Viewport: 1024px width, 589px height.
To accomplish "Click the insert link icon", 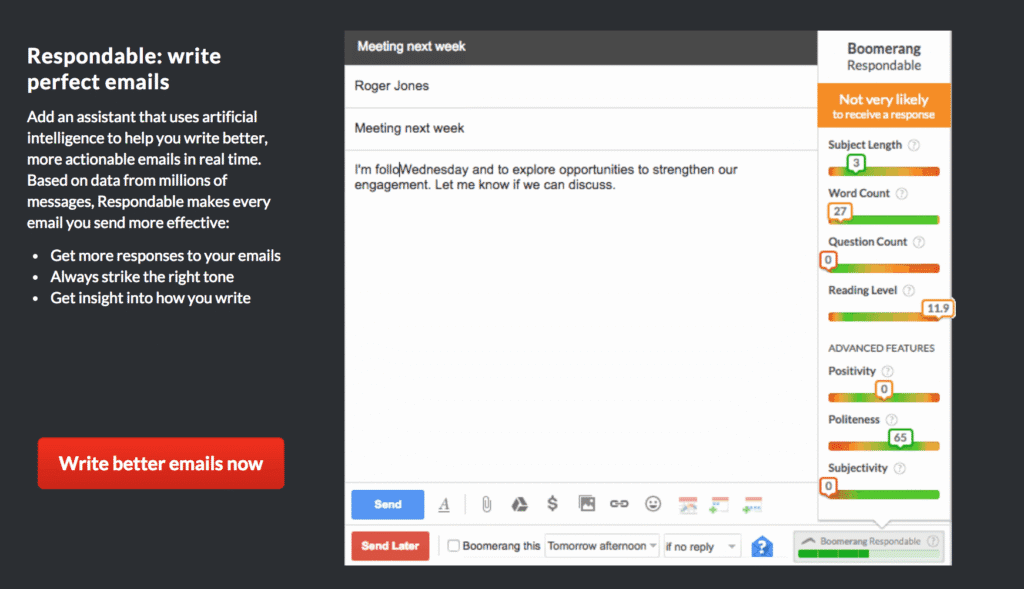I will coord(619,505).
